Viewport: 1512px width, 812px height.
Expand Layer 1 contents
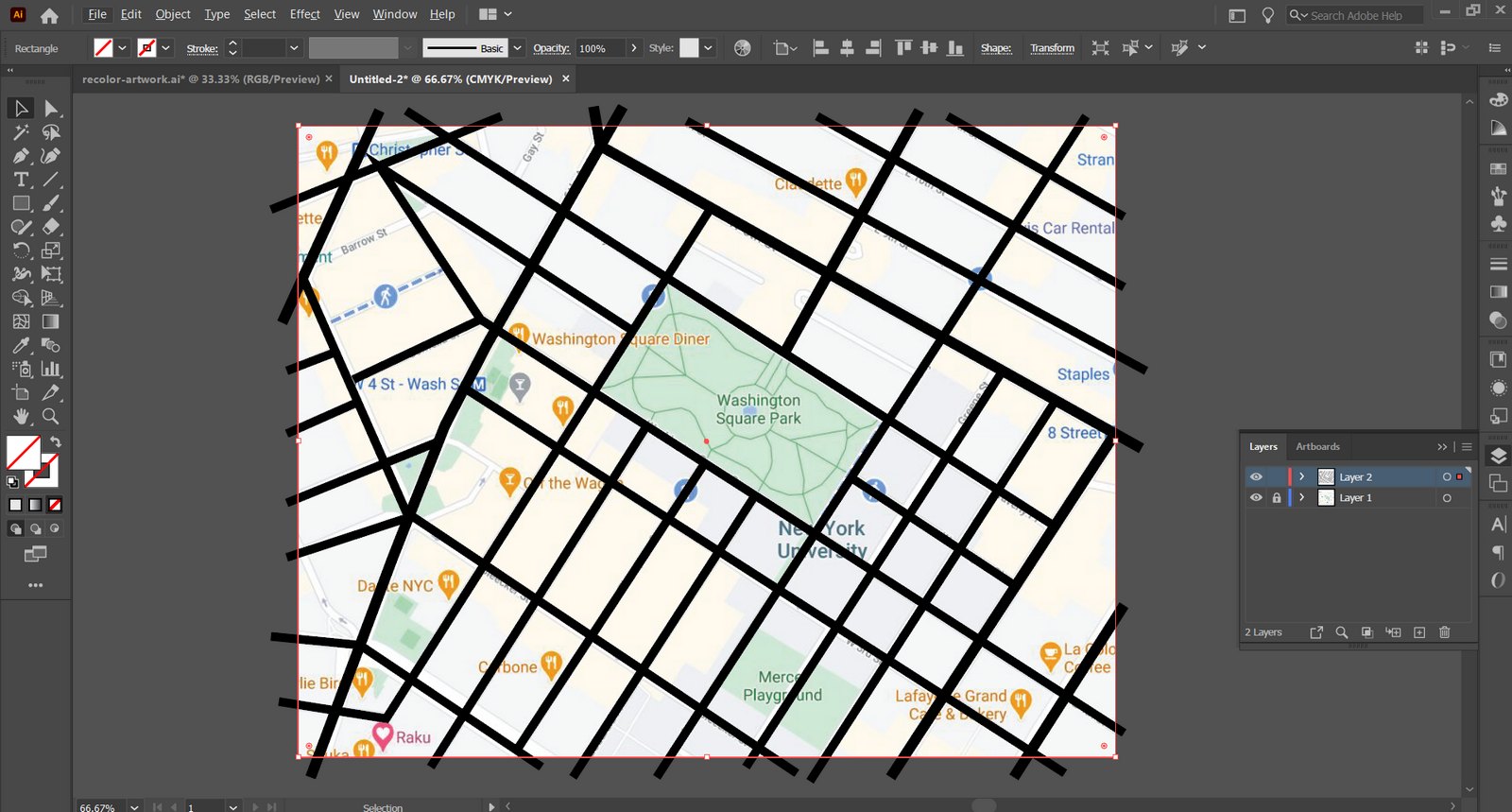[x=1302, y=498]
